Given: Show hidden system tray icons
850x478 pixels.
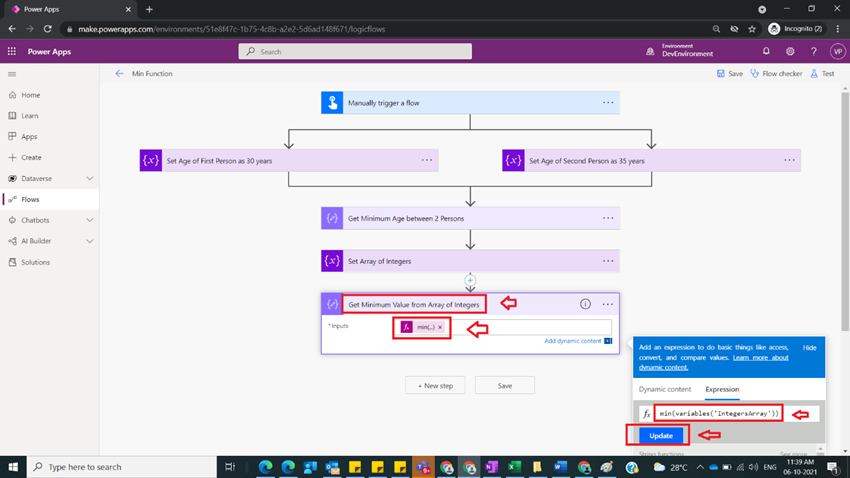Looking at the screenshot, I should click(700, 467).
